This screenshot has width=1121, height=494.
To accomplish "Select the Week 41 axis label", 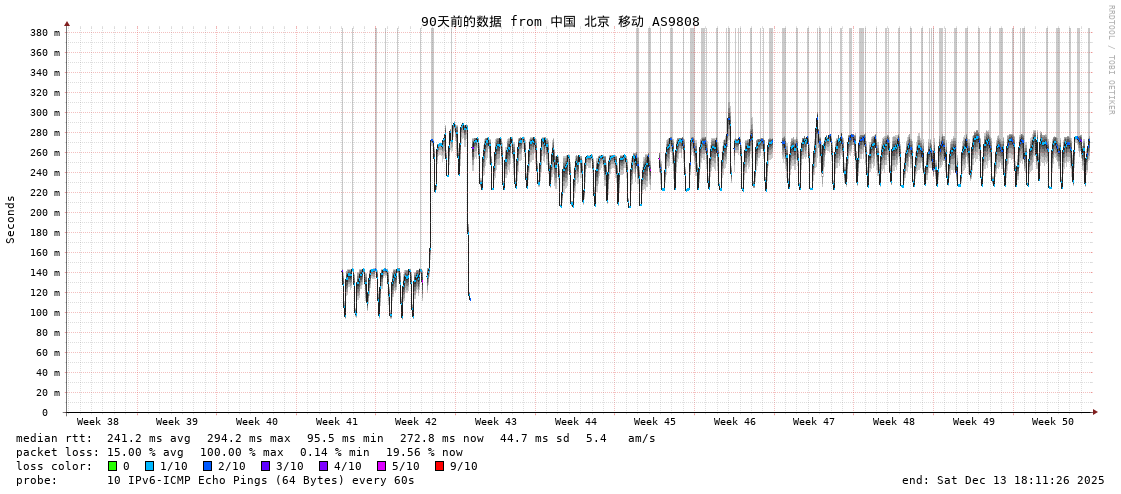I will click(x=337, y=422).
